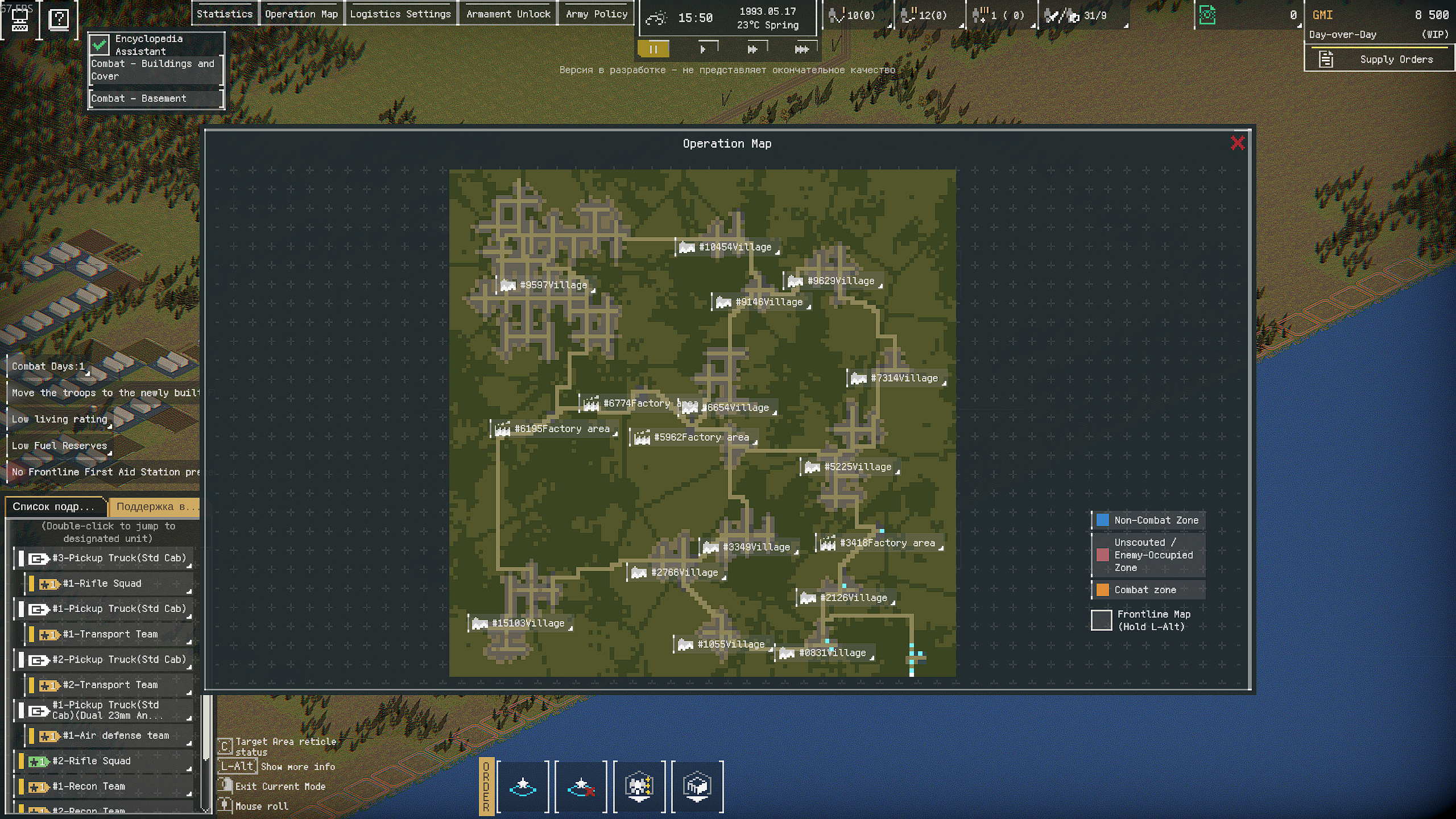
Task: Pause the game with pause button
Action: coord(653,49)
